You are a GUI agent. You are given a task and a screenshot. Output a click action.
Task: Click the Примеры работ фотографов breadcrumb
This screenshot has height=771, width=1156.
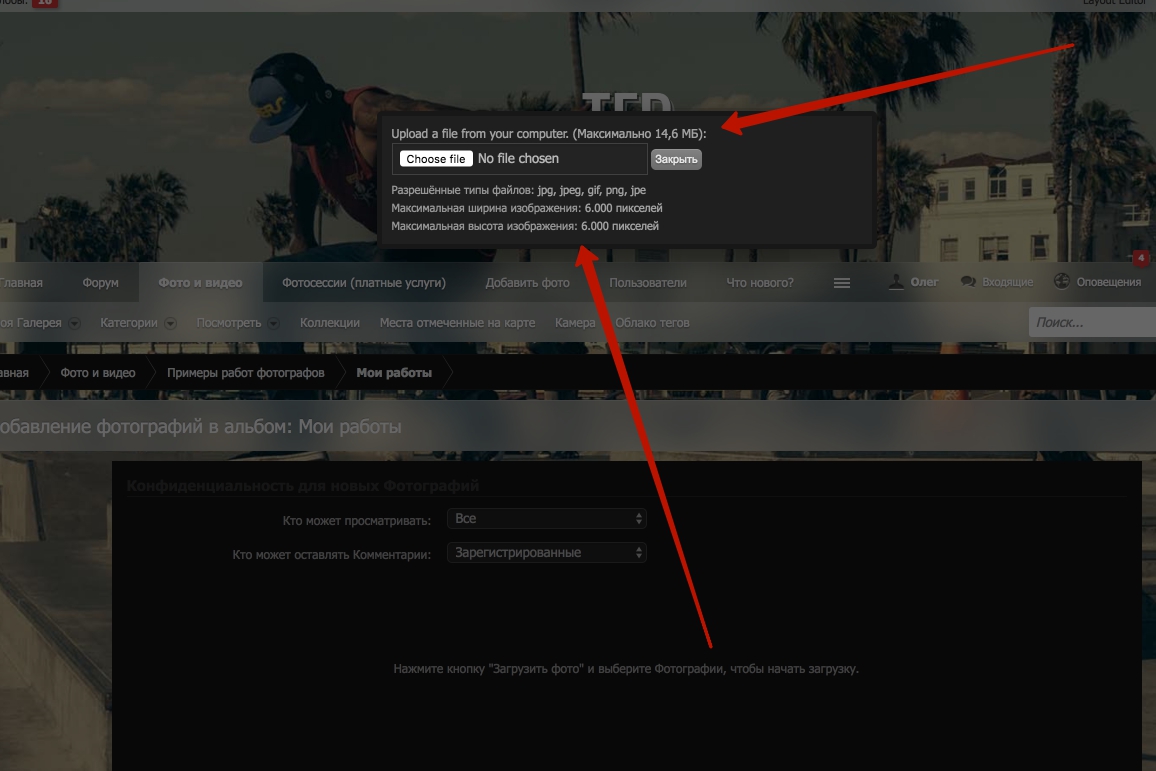click(x=246, y=373)
